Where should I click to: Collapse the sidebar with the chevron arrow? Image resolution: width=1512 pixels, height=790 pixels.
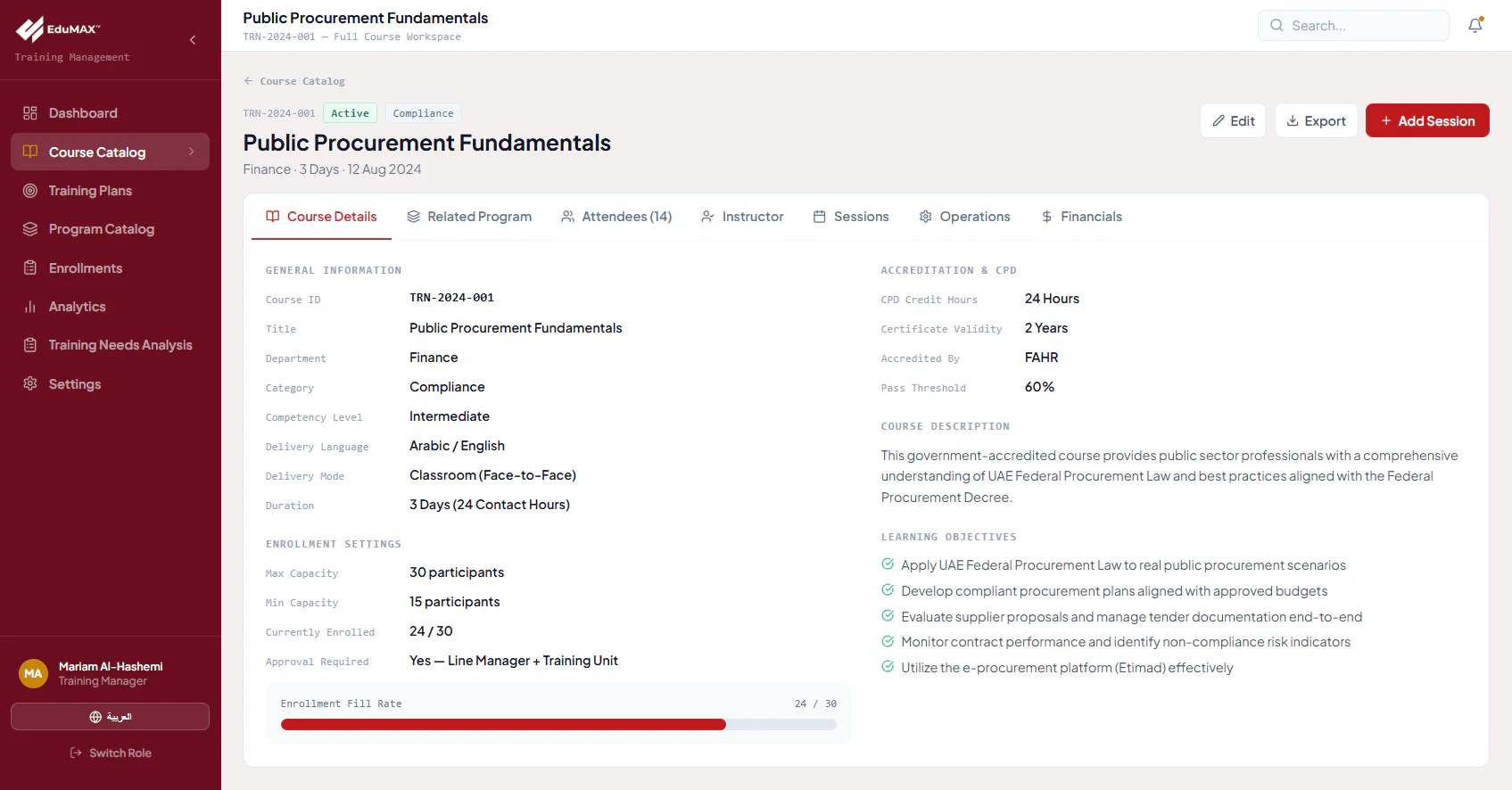point(193,40)
